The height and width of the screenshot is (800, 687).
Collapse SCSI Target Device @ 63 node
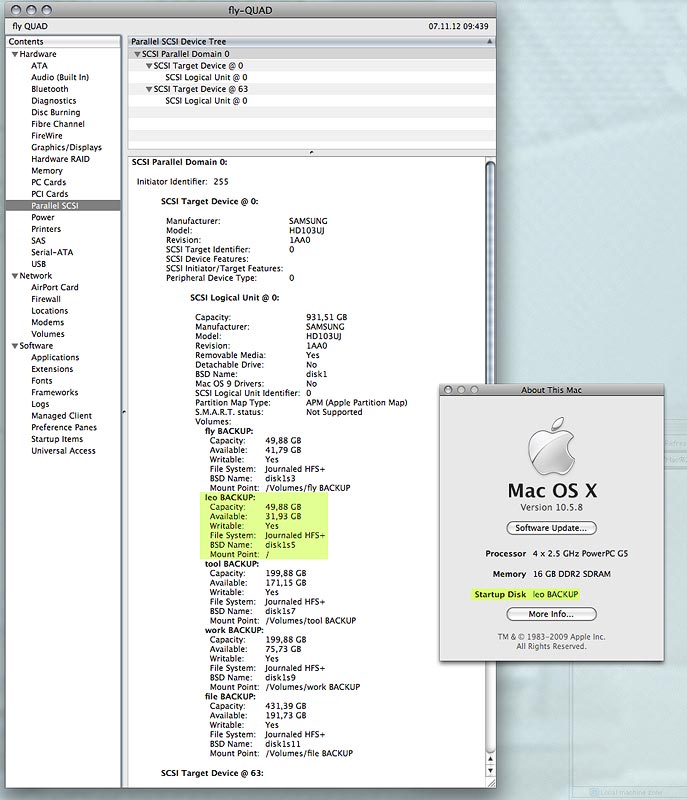click(x=149, y=89)
